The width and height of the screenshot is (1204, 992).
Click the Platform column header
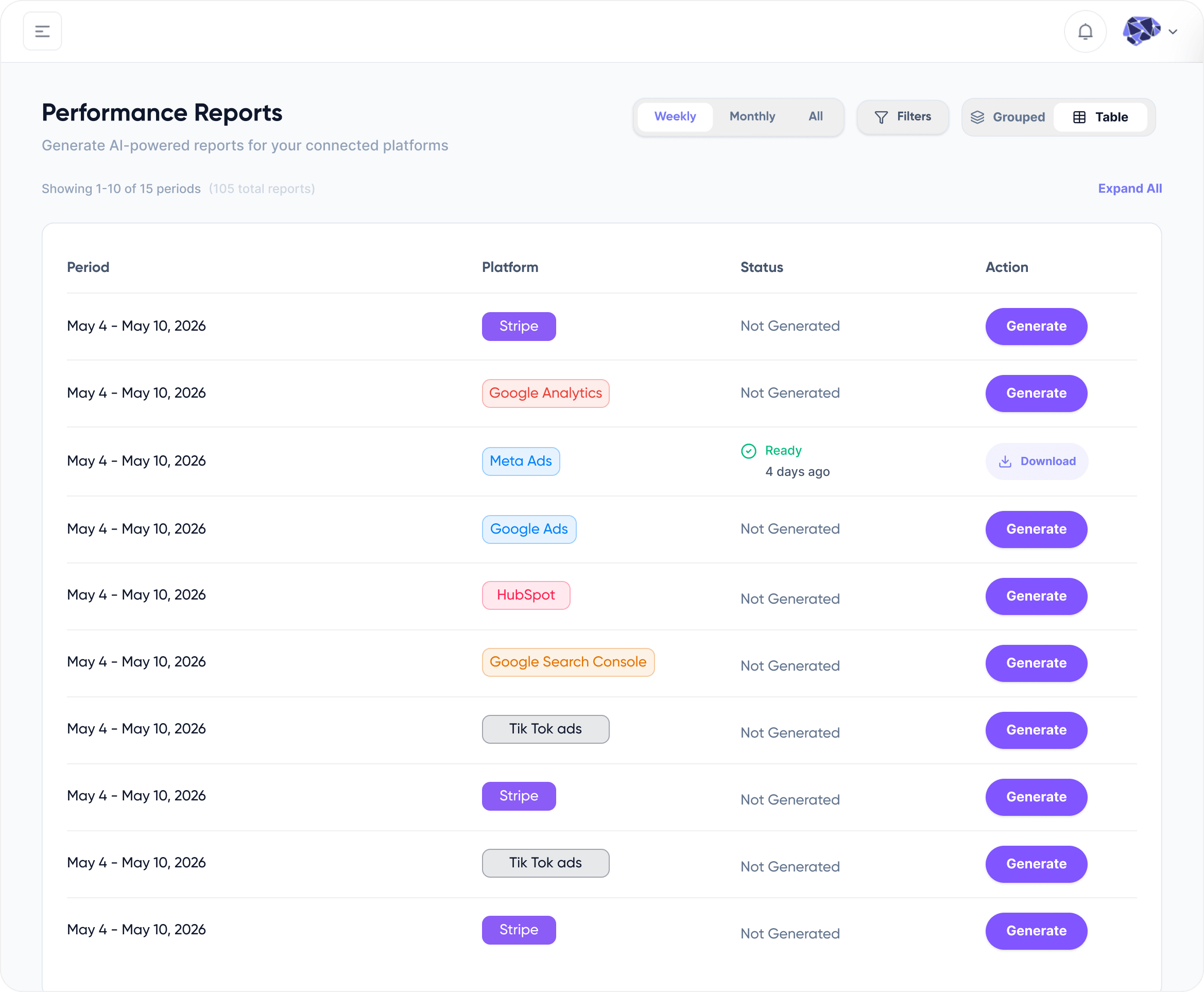[x=510, y=267]
